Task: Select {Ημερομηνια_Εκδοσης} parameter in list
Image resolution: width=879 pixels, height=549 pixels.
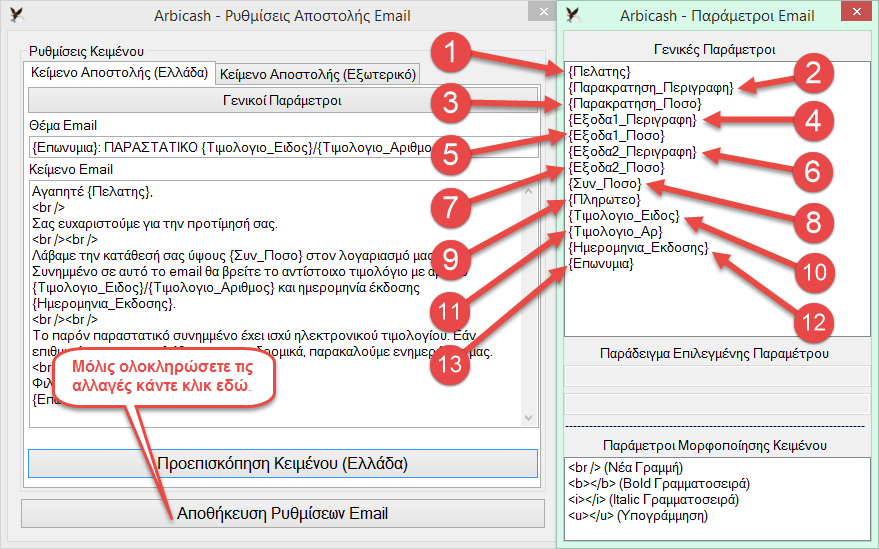Action: (639, 248)
